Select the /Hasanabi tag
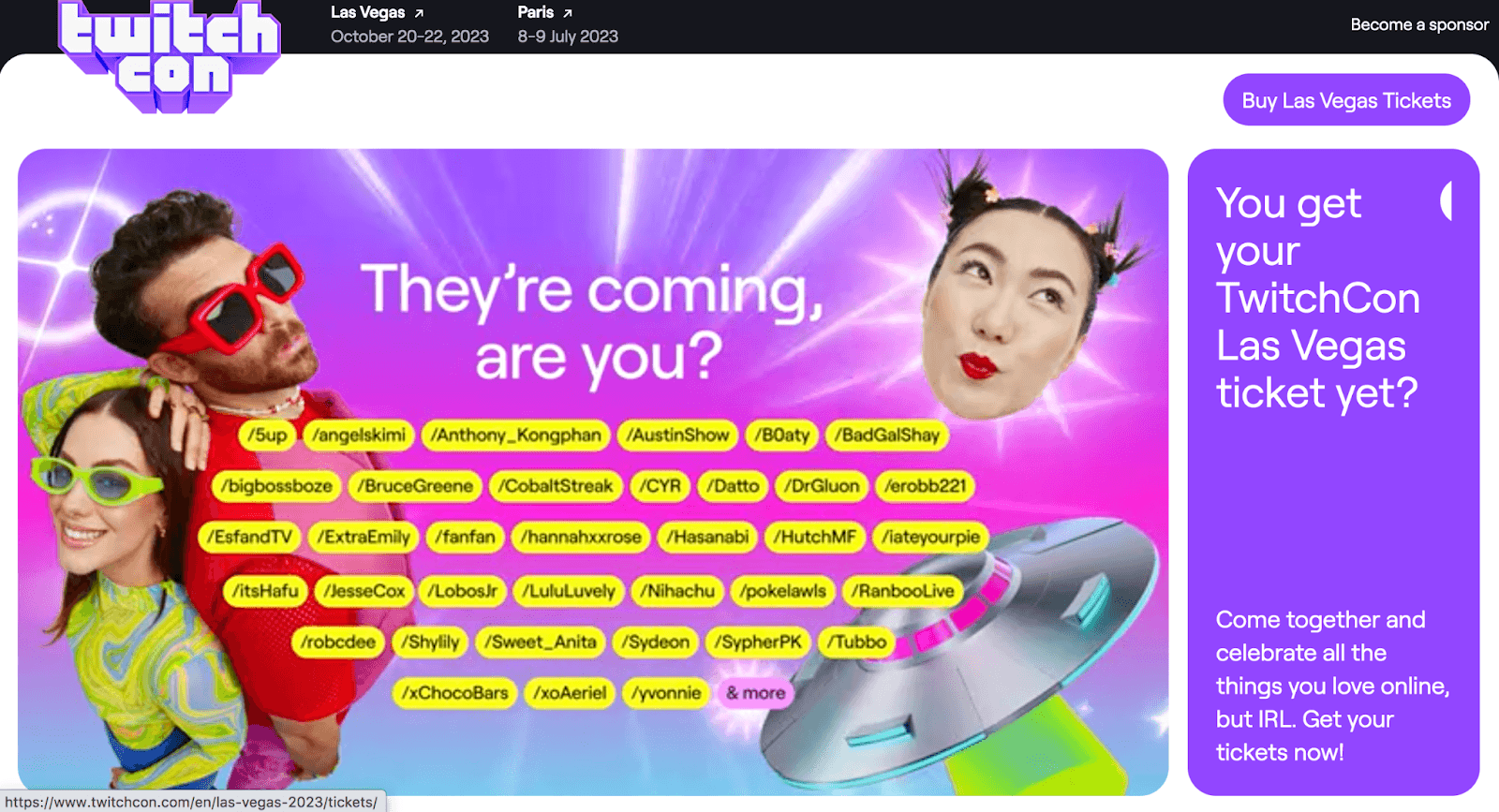The width and height of the screenshot is (1499, 812). [707, 538]
